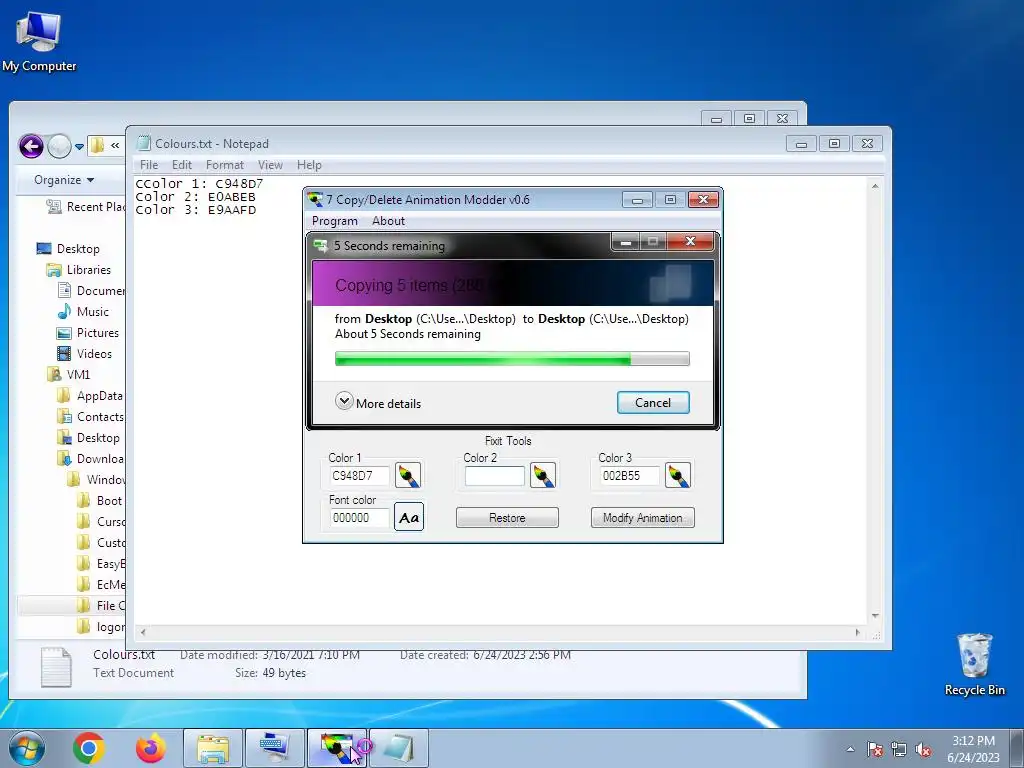Open Notepad Format menu
1024x768 pixels.
[225, 165]
